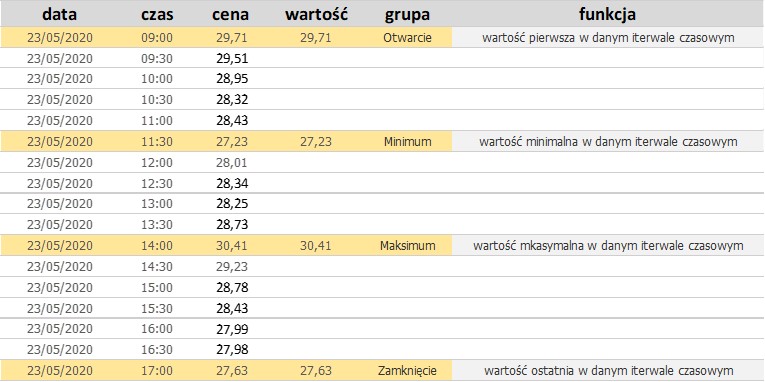The width and height of the screenshot is (765, 382).
Task: Click the 'wartość' column header
Action: pos(316,15)
